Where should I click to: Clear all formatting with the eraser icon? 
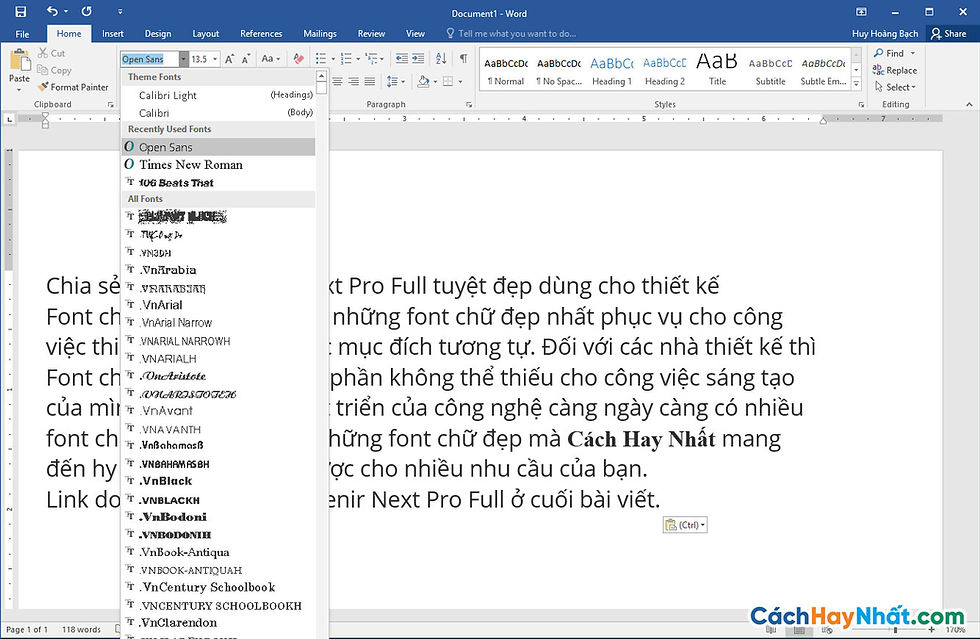(299, 59)
